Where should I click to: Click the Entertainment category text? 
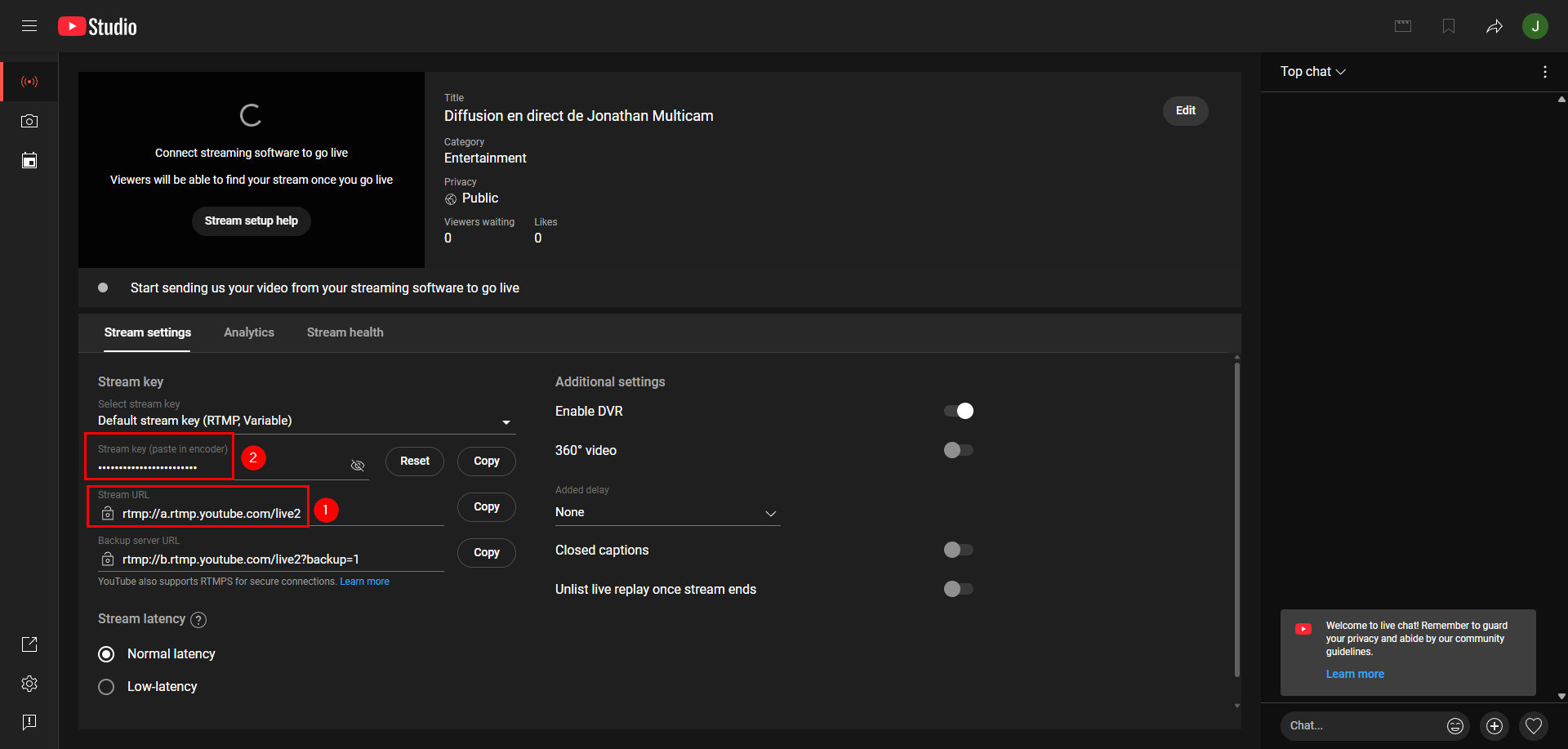point(485,158)
